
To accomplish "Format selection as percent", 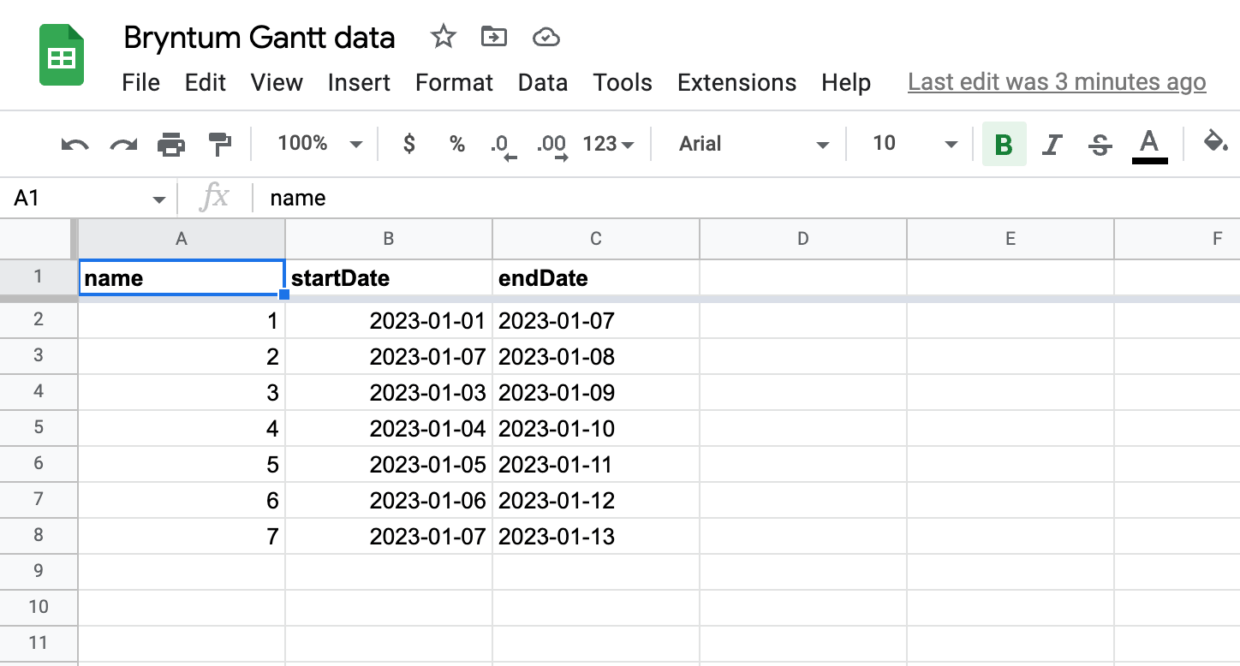I will 456,143.
